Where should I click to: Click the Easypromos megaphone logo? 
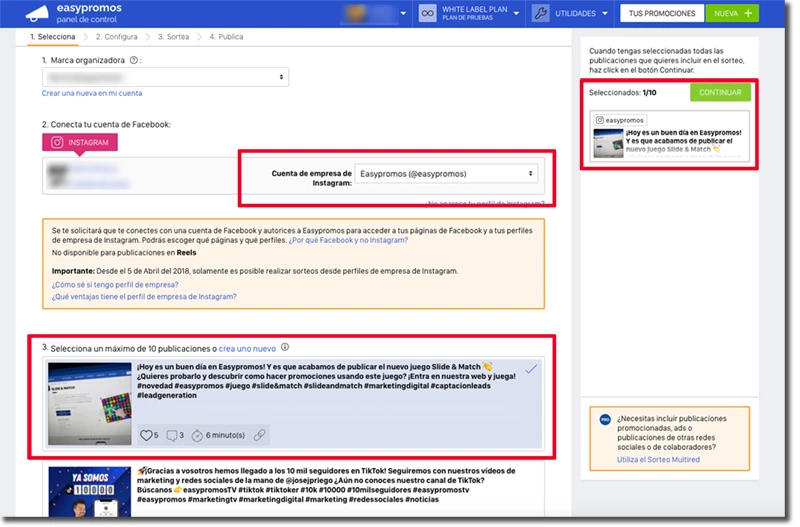tap(37, 14)
